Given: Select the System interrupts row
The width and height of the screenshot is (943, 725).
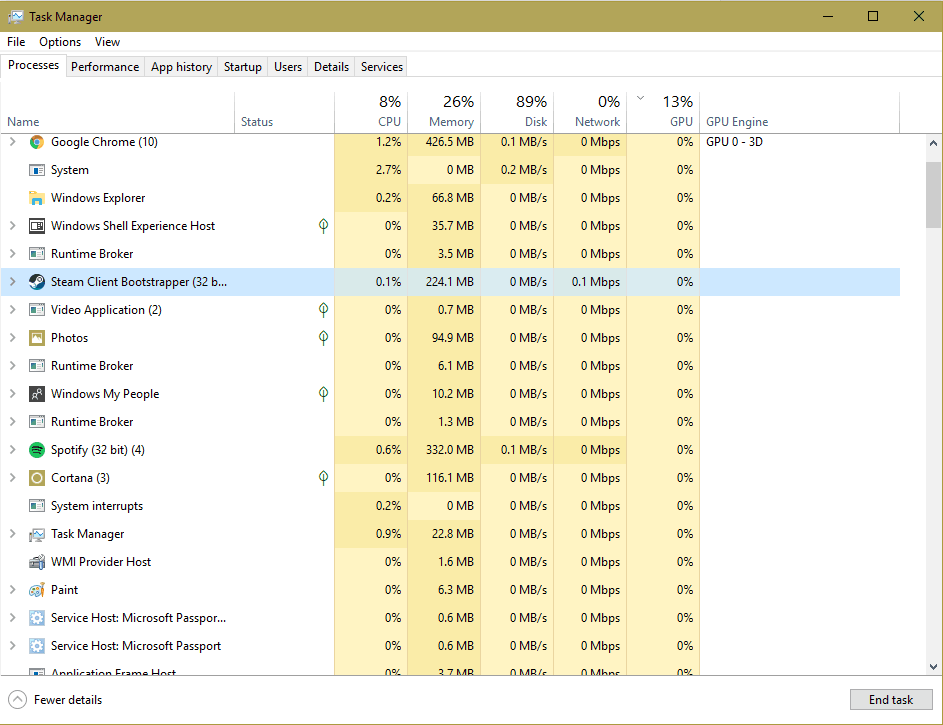Looking at the screenshot, I should 450,506.
